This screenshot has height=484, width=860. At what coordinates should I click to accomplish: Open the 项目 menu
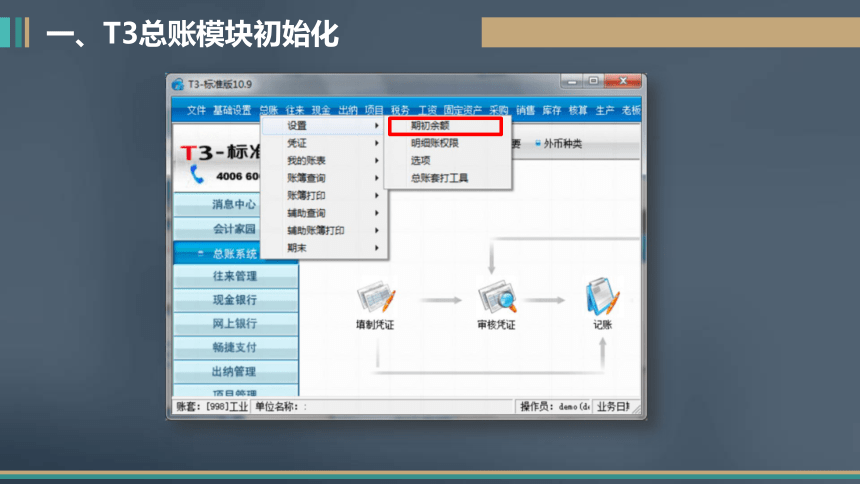coord(374,110)
